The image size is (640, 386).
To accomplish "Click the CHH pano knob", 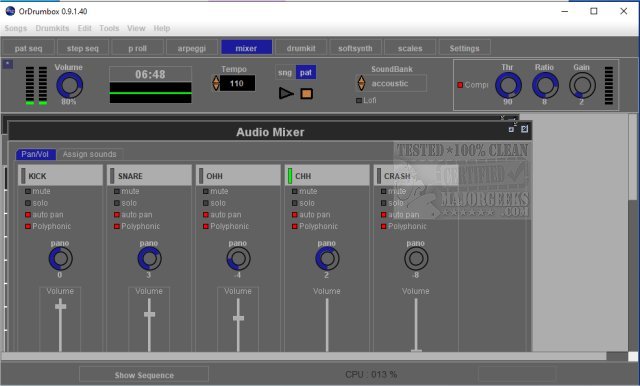I will click(x=327, y=259).
